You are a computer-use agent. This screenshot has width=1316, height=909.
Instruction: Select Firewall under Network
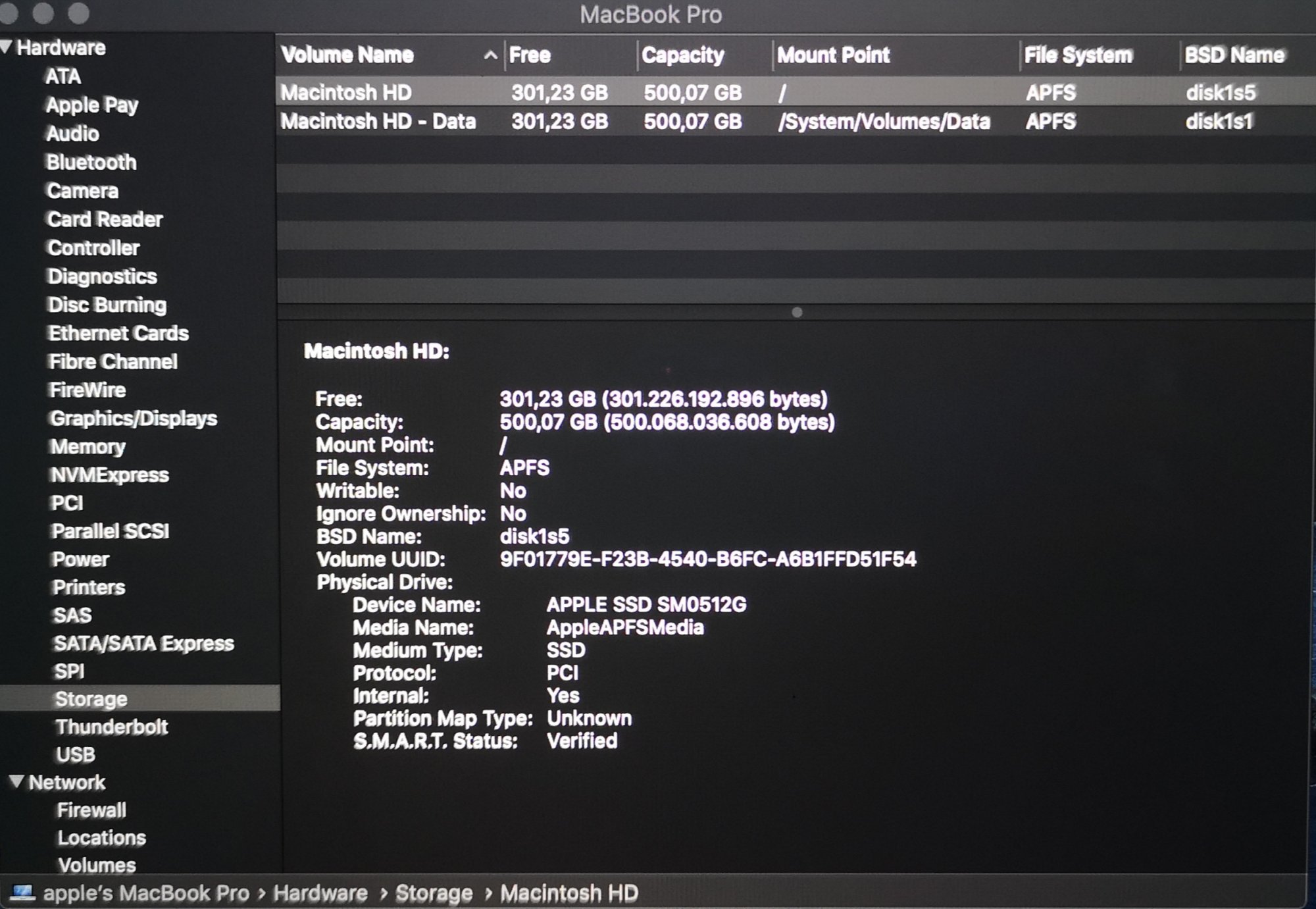[x=92, y=810]
